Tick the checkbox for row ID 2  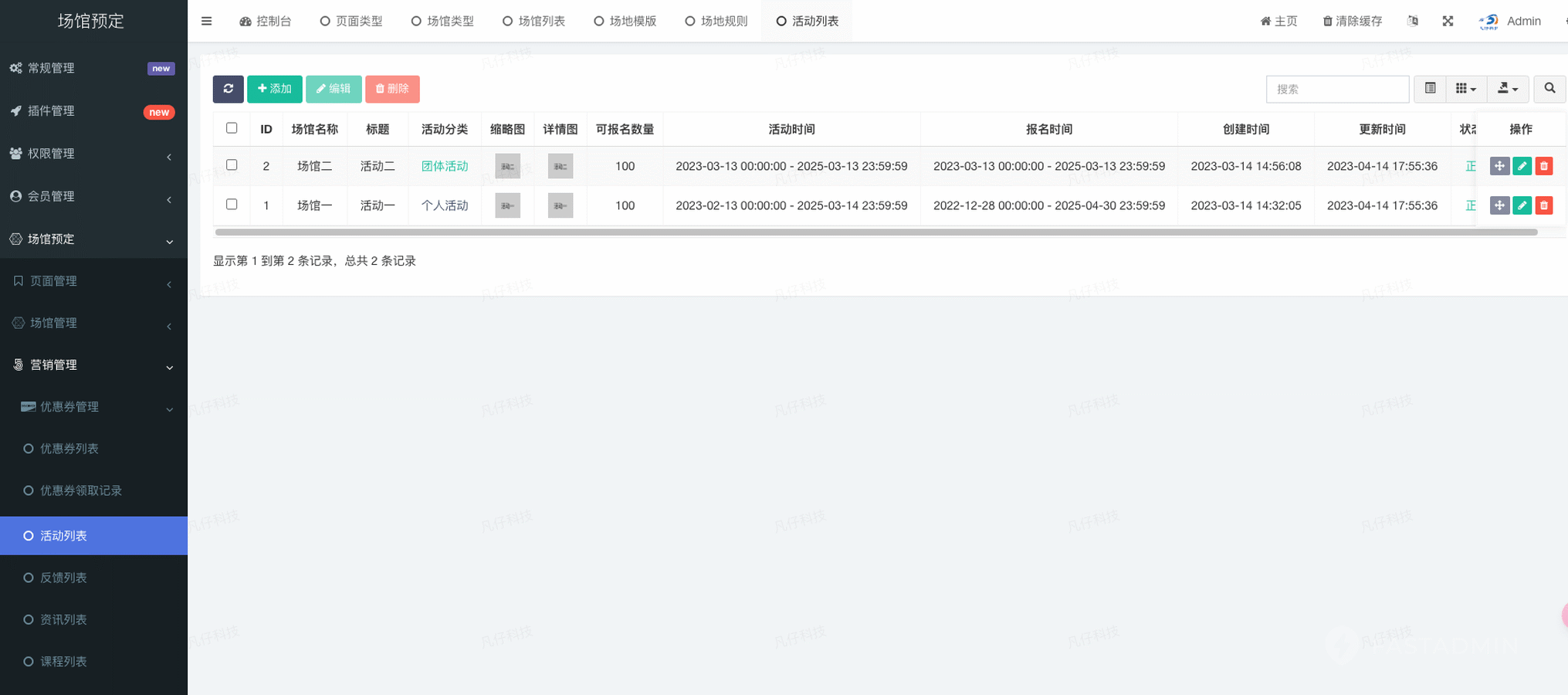(x=232, y=165)
